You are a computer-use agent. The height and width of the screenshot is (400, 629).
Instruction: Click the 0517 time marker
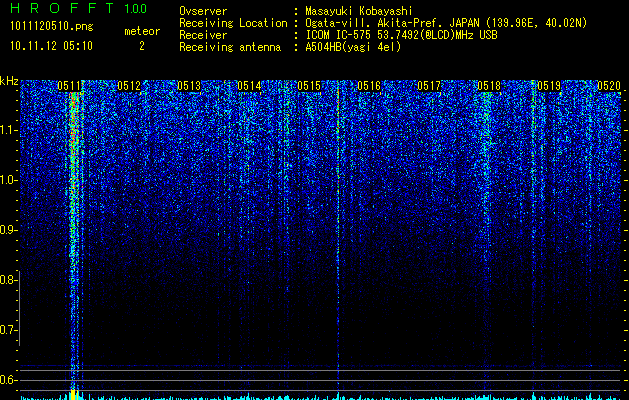[x=429, y=86]
